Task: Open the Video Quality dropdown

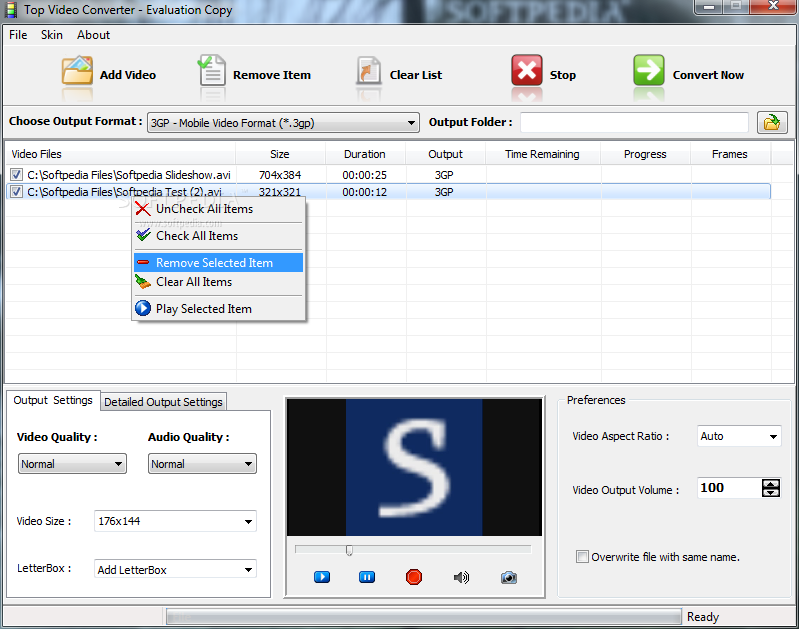Action: click(x=72, y=464)
